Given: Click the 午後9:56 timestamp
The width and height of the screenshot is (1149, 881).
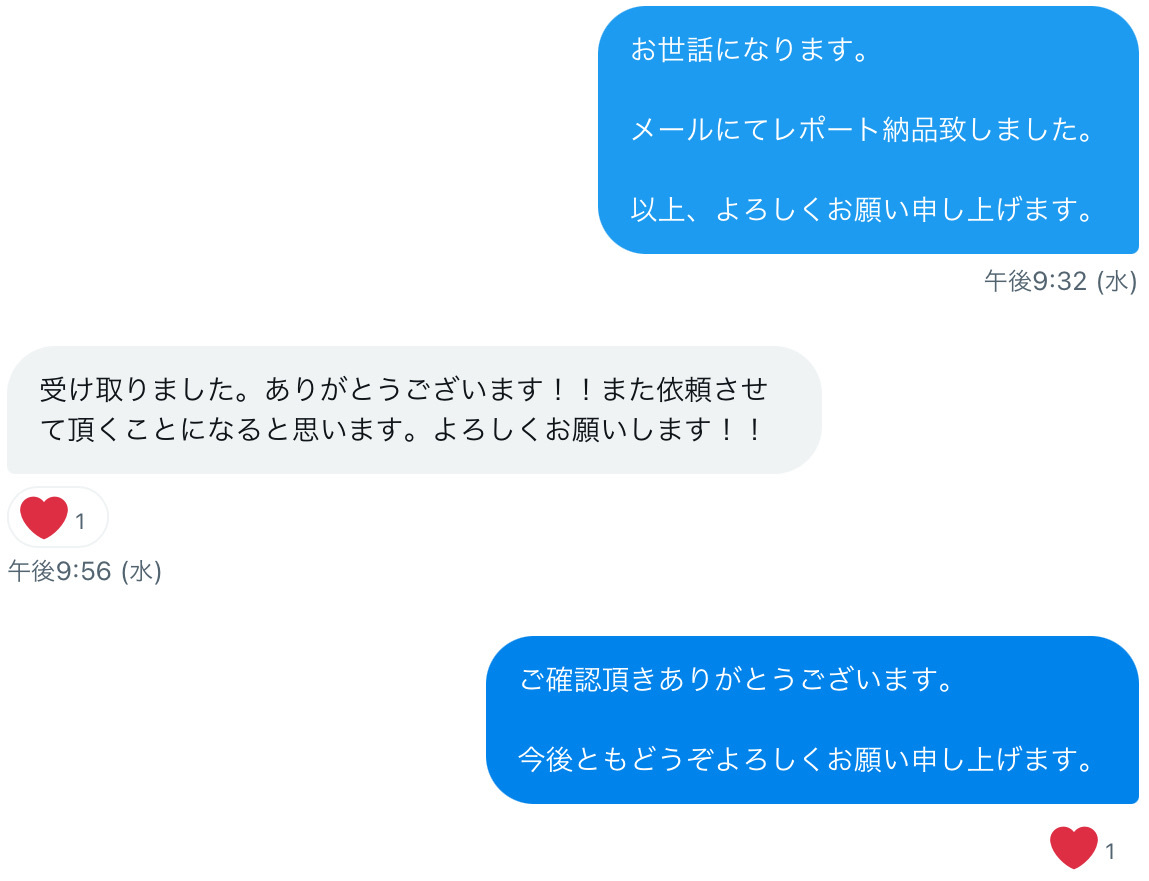Looking at the screenshot, I should [59, 571].
